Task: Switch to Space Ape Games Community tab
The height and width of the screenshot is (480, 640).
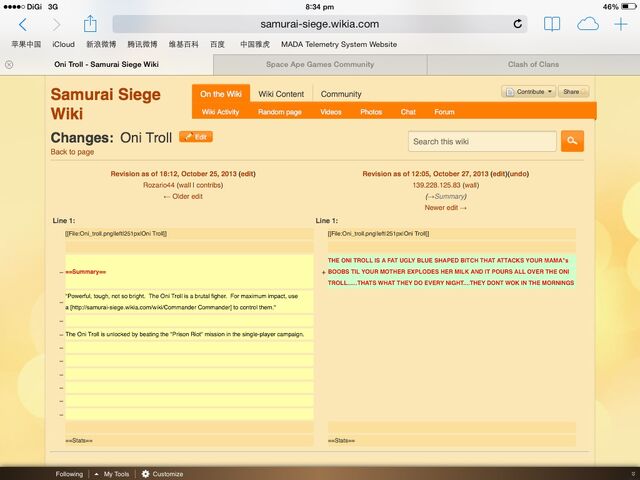Action: pyautogui.click(x=320, y=64)
